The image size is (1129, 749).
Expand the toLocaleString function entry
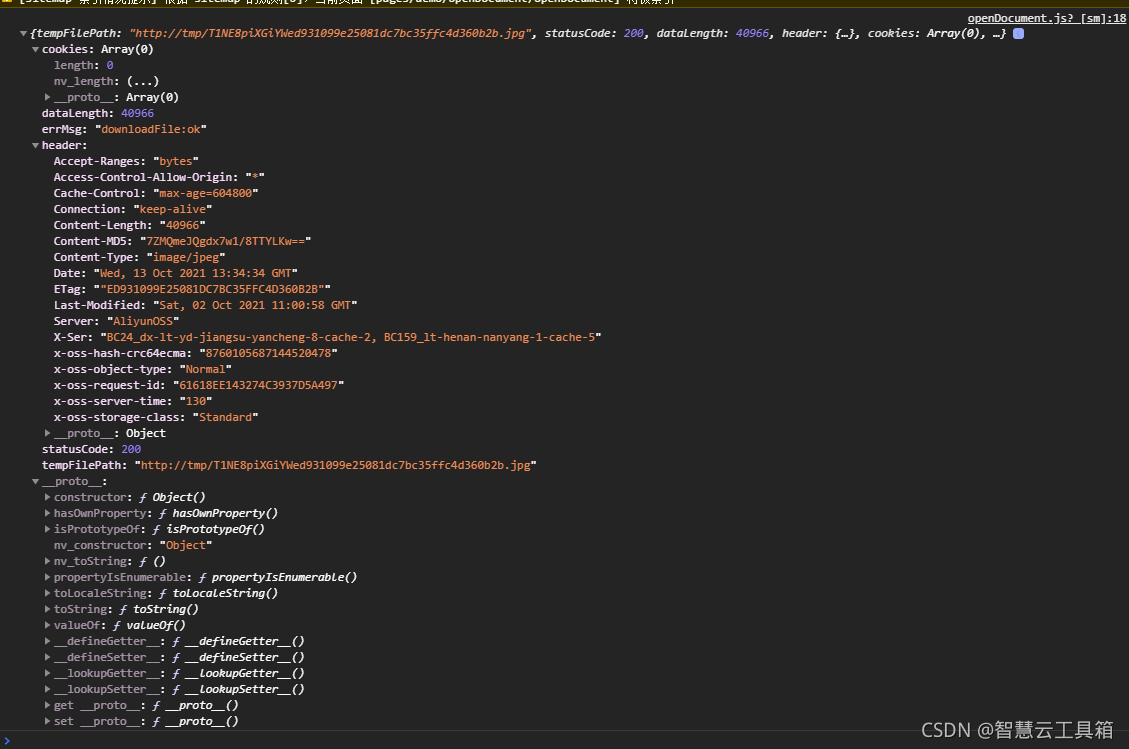(48, 593)
